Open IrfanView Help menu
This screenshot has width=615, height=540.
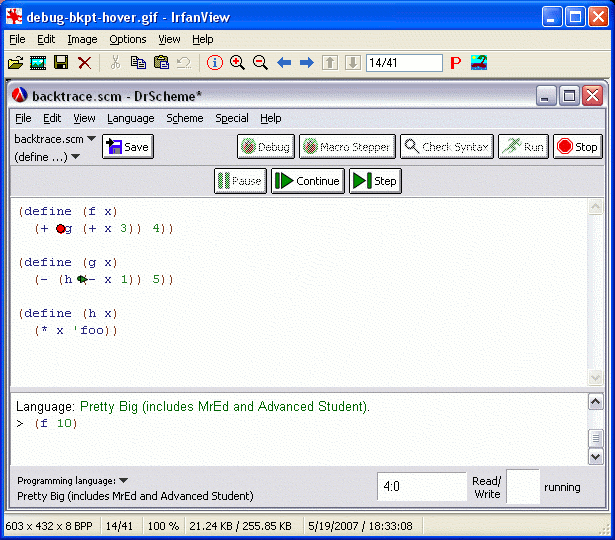(203, 39)
